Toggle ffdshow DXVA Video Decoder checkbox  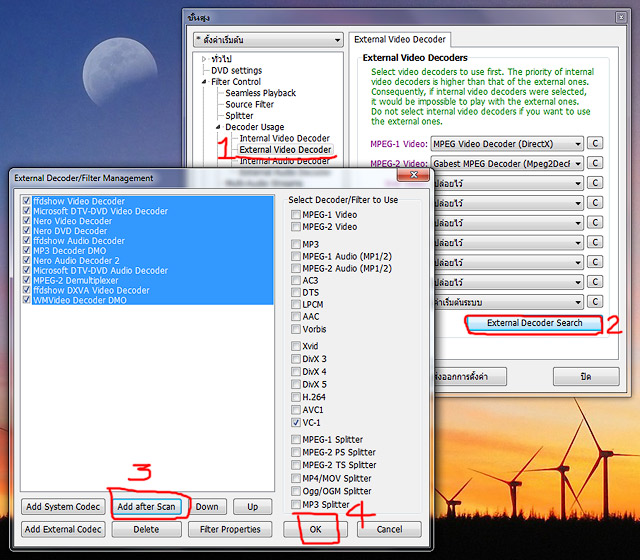click(27, 290)
